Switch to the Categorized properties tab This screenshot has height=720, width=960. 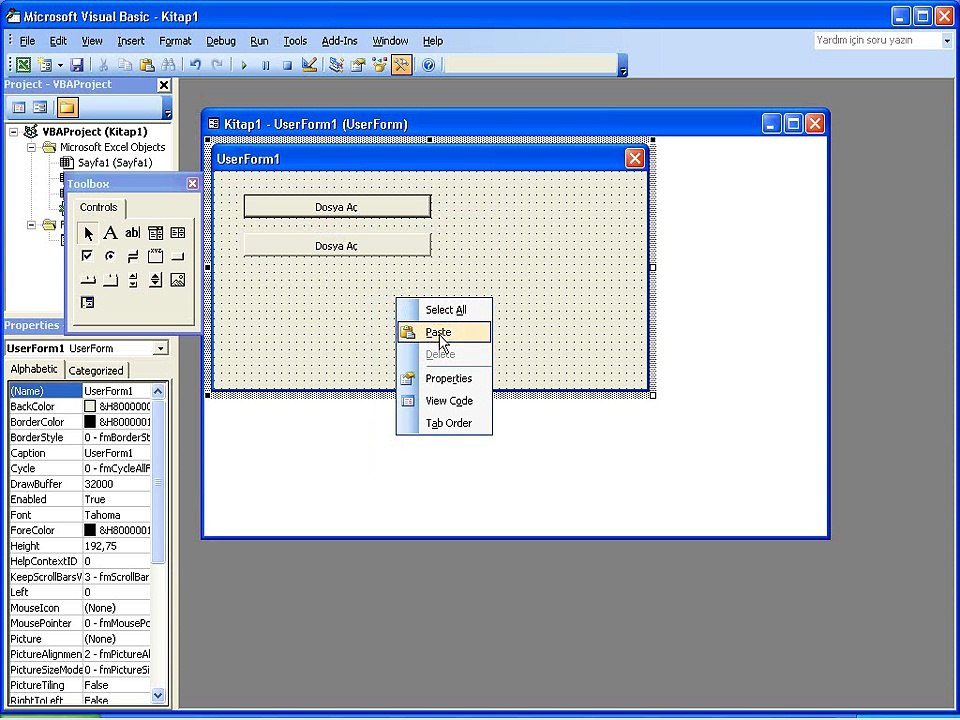[x=96, y=370]
